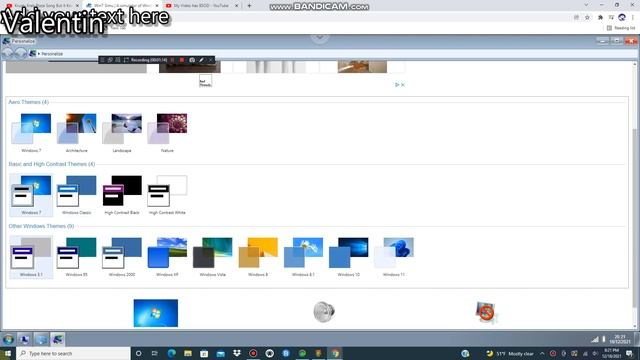Close the Bandicam recording toolbar
The image size is (640, 360).
pos(211,60)
